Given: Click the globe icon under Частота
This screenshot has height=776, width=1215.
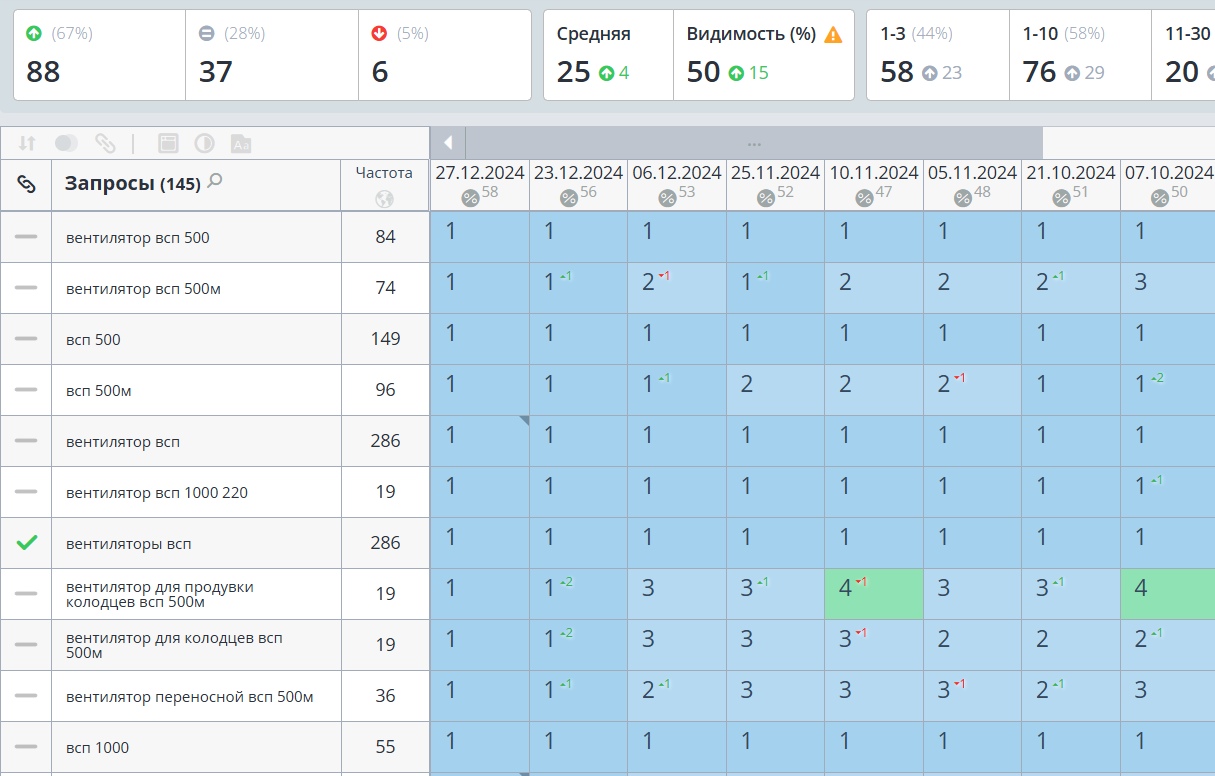Looking at the screenshot, I should coord(384,199).
